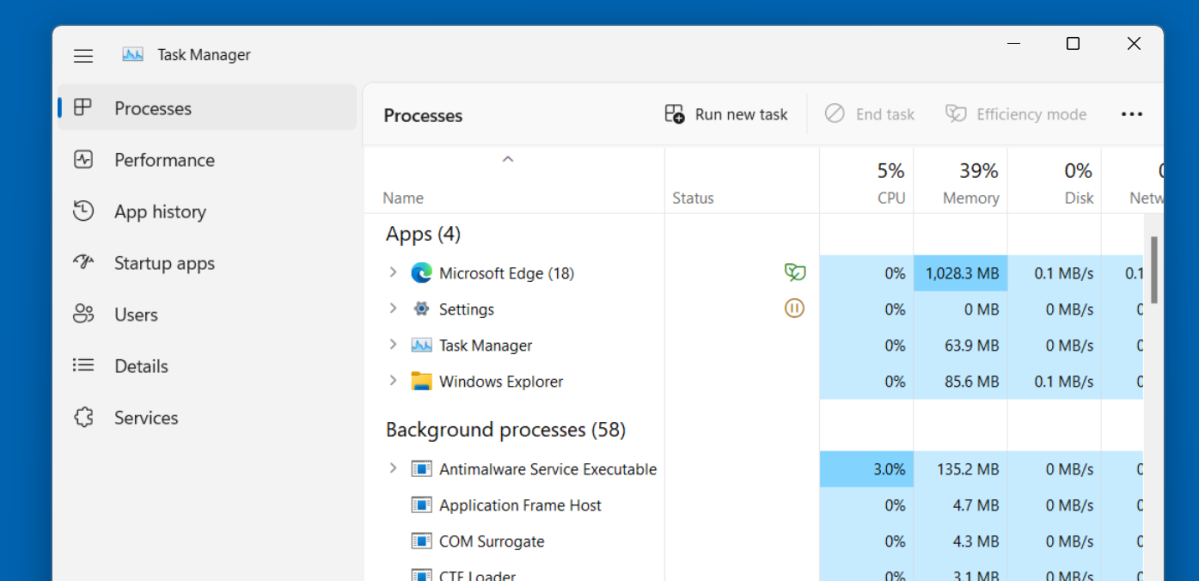Screen dimensions: 1199x581
Task: Click the Windows Explorer folder icon
Action: 421,381
